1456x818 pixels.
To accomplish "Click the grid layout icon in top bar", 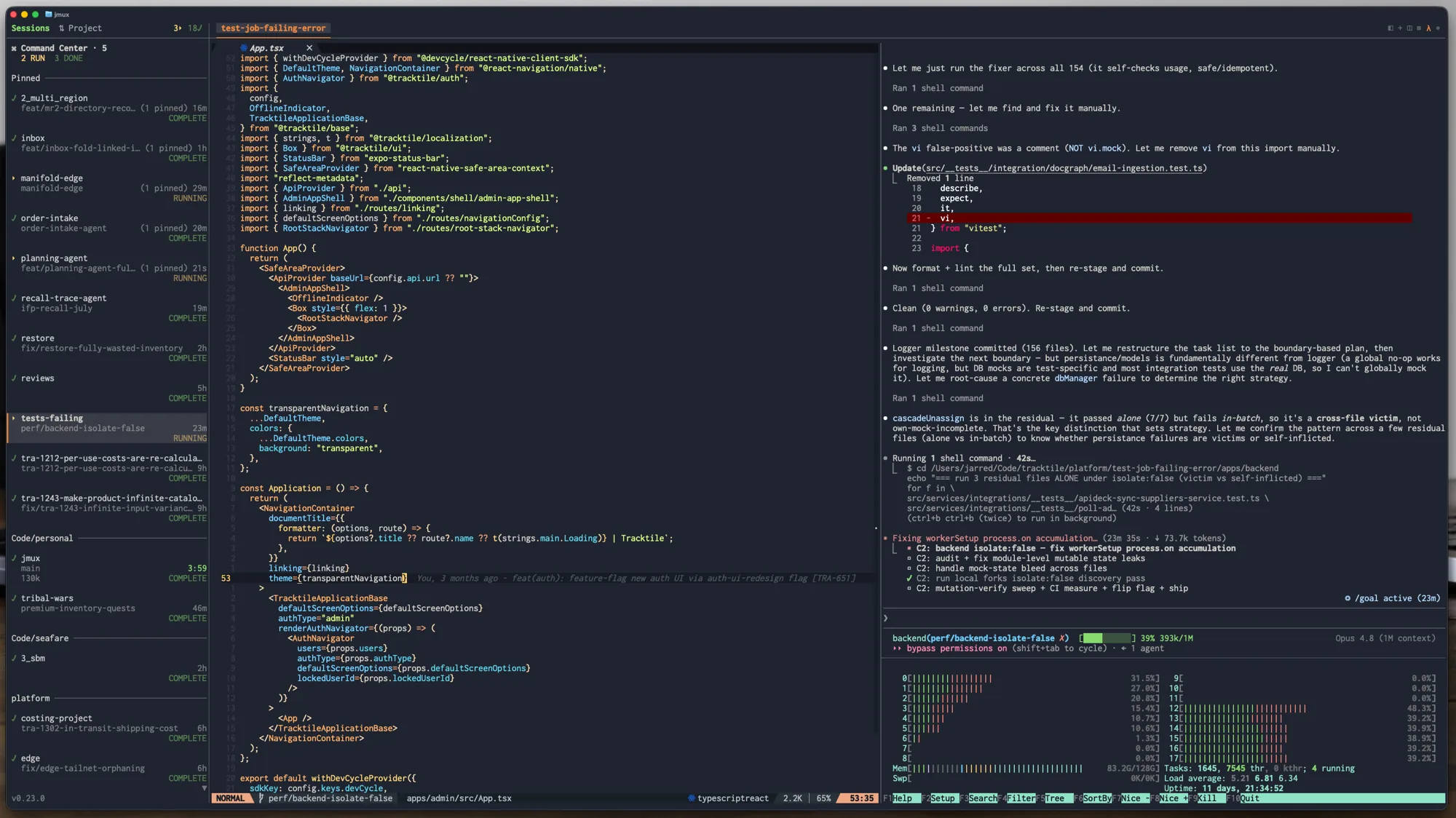I will coord(1418,28).
